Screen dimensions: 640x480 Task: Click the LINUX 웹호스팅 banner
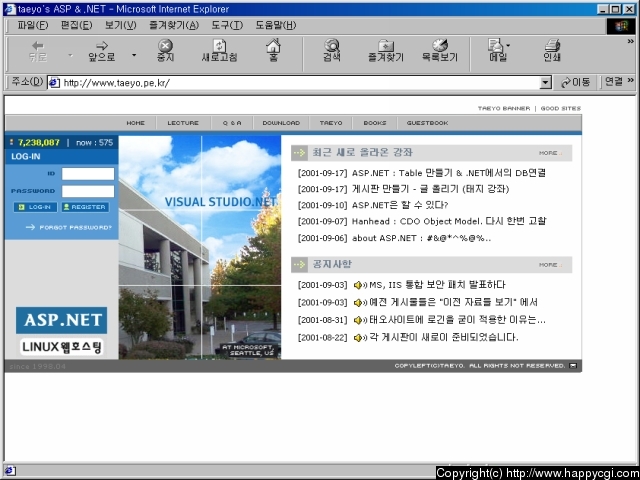[x=62, y=347]
